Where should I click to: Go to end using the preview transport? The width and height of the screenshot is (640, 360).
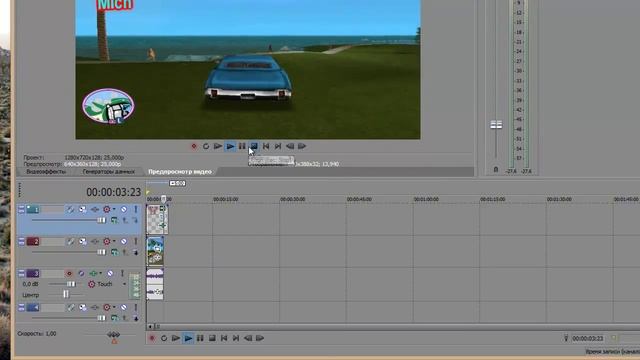(x=278, y=146)
